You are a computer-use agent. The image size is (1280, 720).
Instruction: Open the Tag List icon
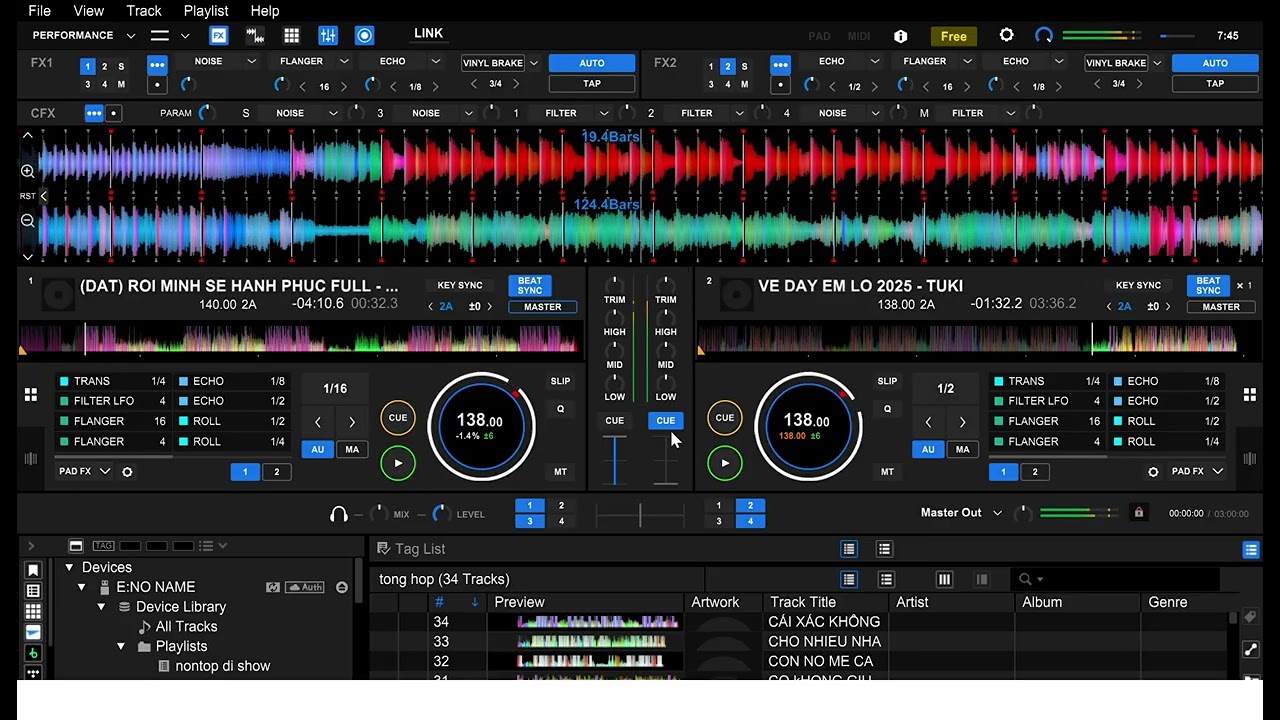tap(383, 548)
